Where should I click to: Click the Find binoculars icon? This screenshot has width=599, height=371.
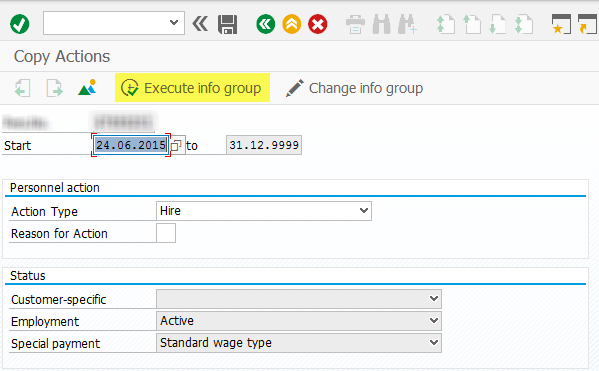click(381, 24)
